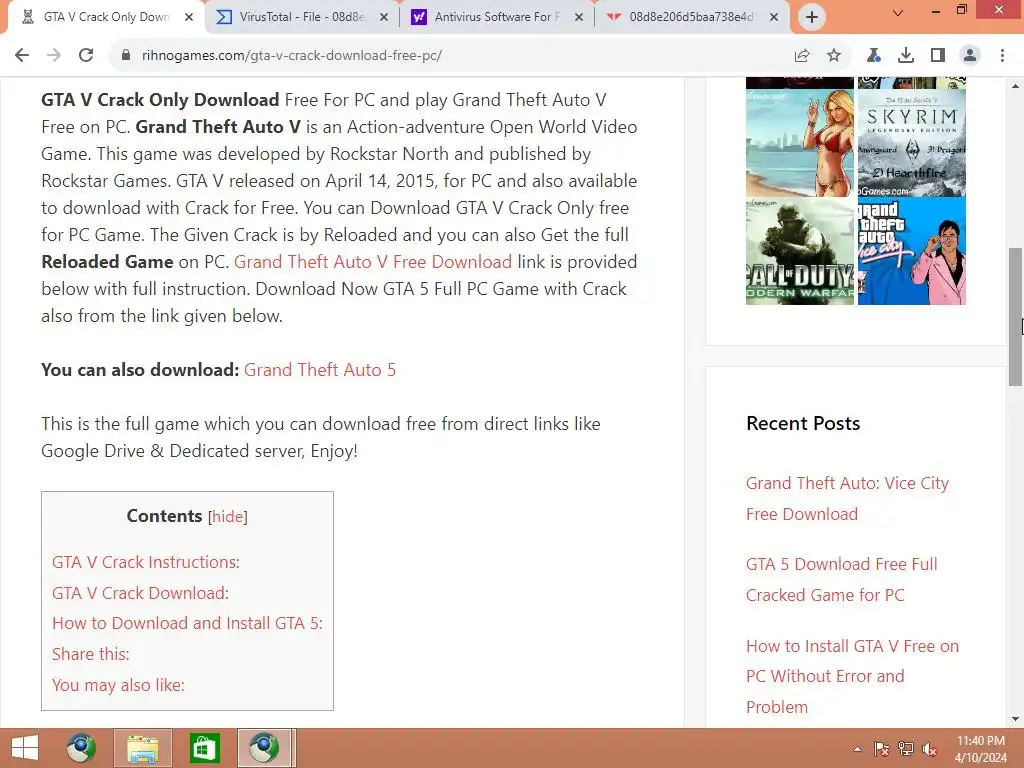Open the tab search chevron

(898, 13)
